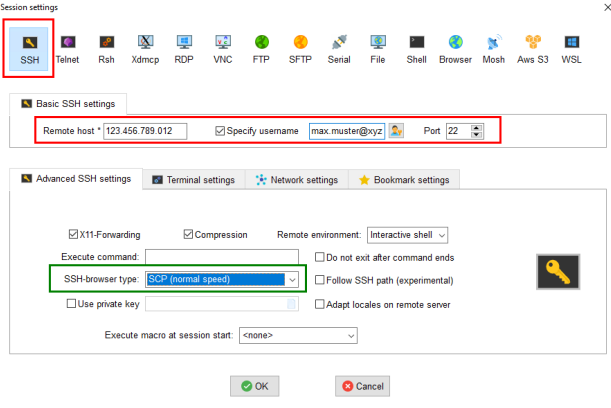Open the Network settings tab

(297, 180)
